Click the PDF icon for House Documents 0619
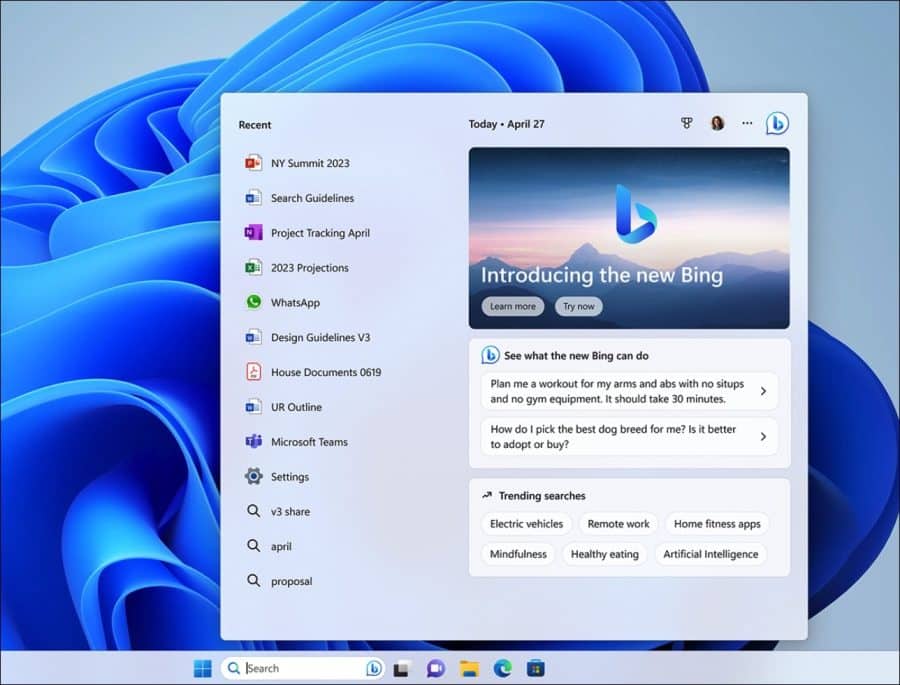The width and height of the screenshot is (900, 685). (253, 372)
